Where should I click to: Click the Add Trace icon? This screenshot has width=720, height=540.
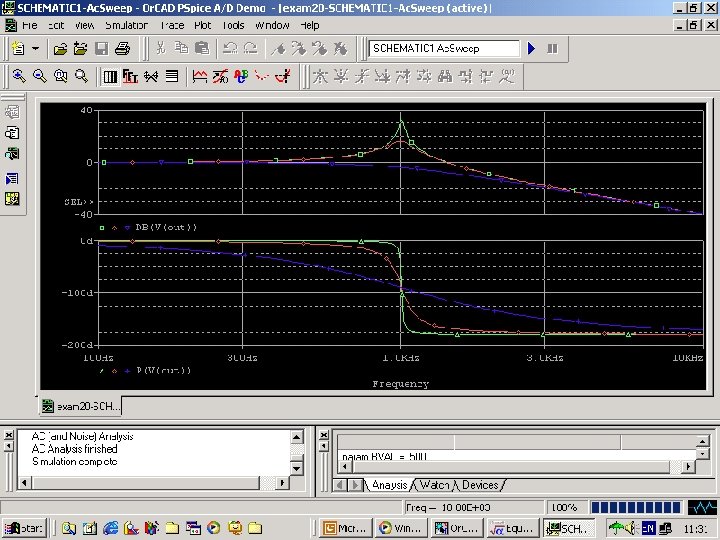click(x=200, y=75)
